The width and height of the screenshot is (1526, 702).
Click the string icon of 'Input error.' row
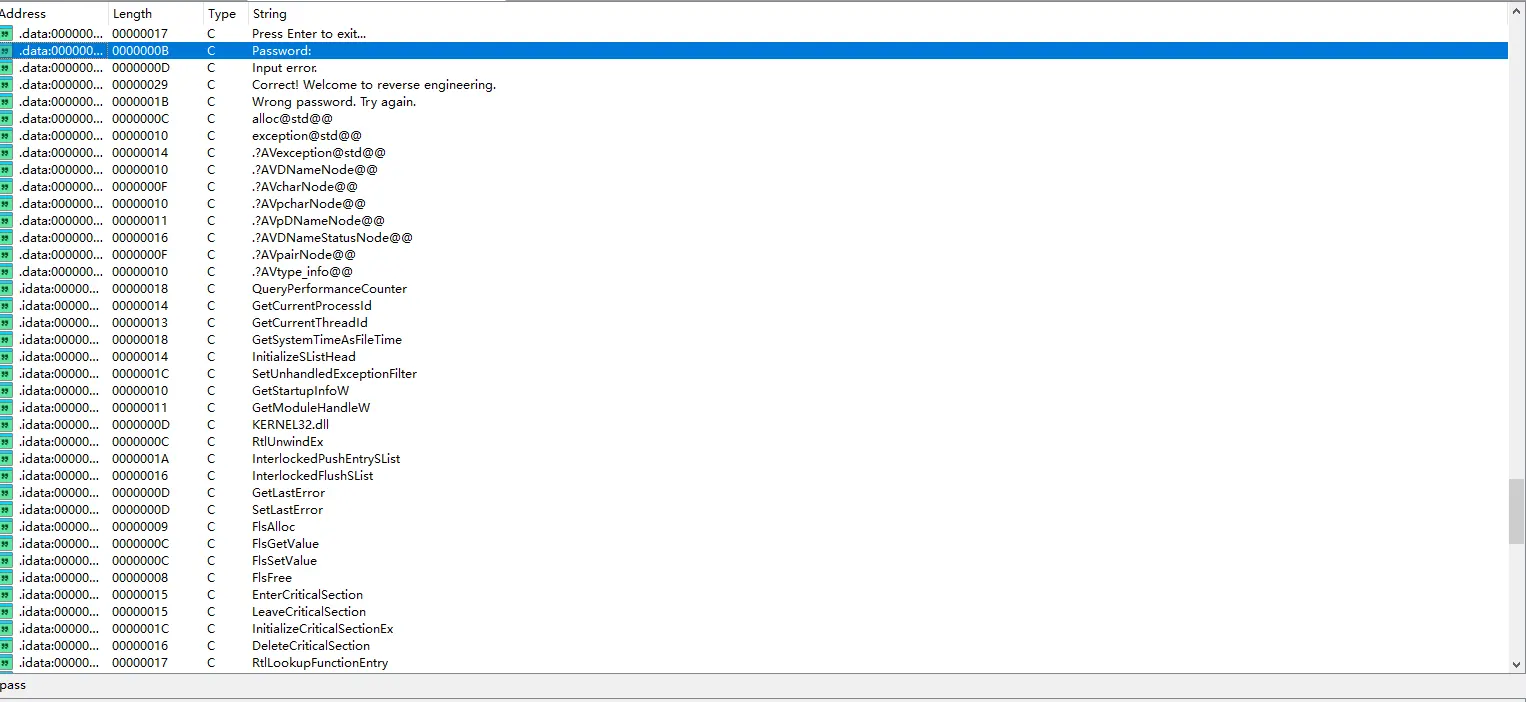click(6, 68)
